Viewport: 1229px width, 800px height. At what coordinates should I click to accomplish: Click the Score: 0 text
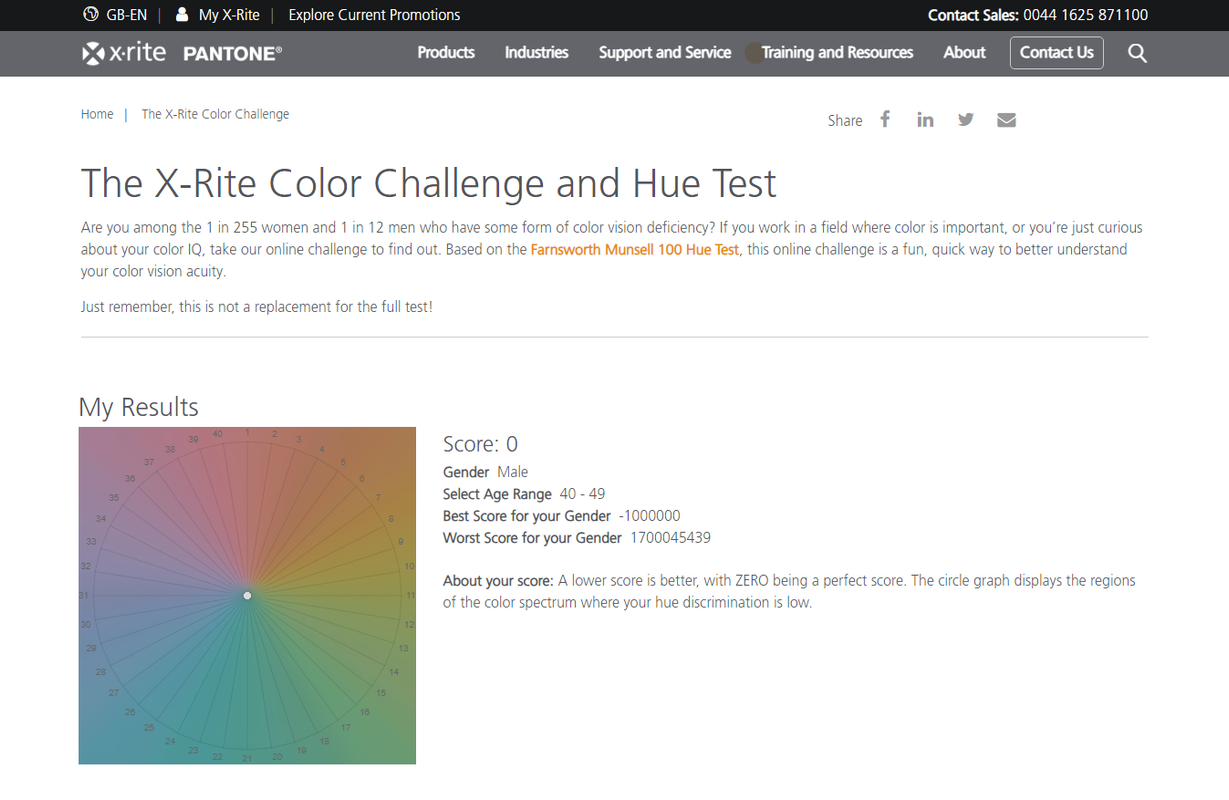tap(480, 444)
